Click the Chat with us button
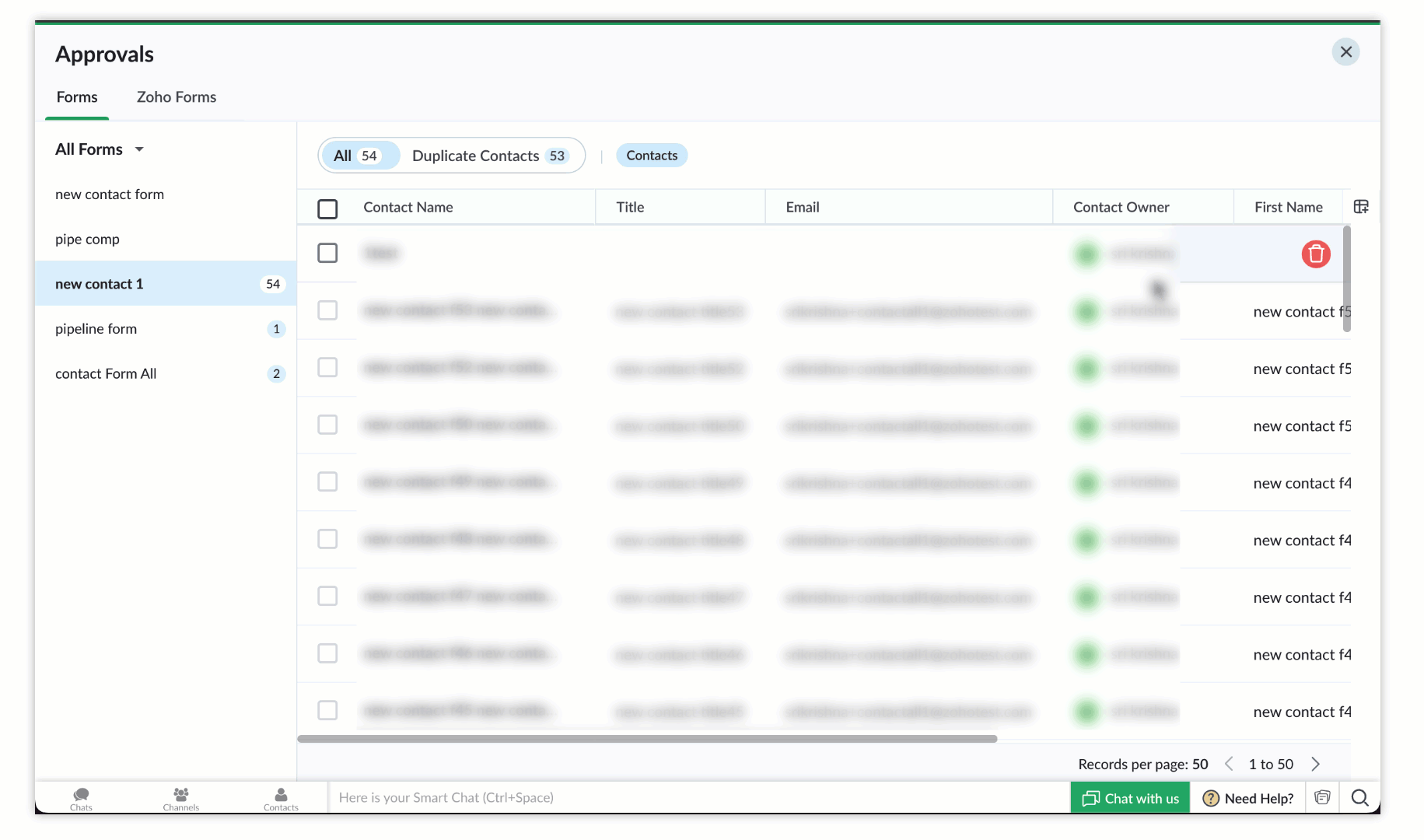Viewport: 1424px width, 840px height. [x=1130, y=798]
